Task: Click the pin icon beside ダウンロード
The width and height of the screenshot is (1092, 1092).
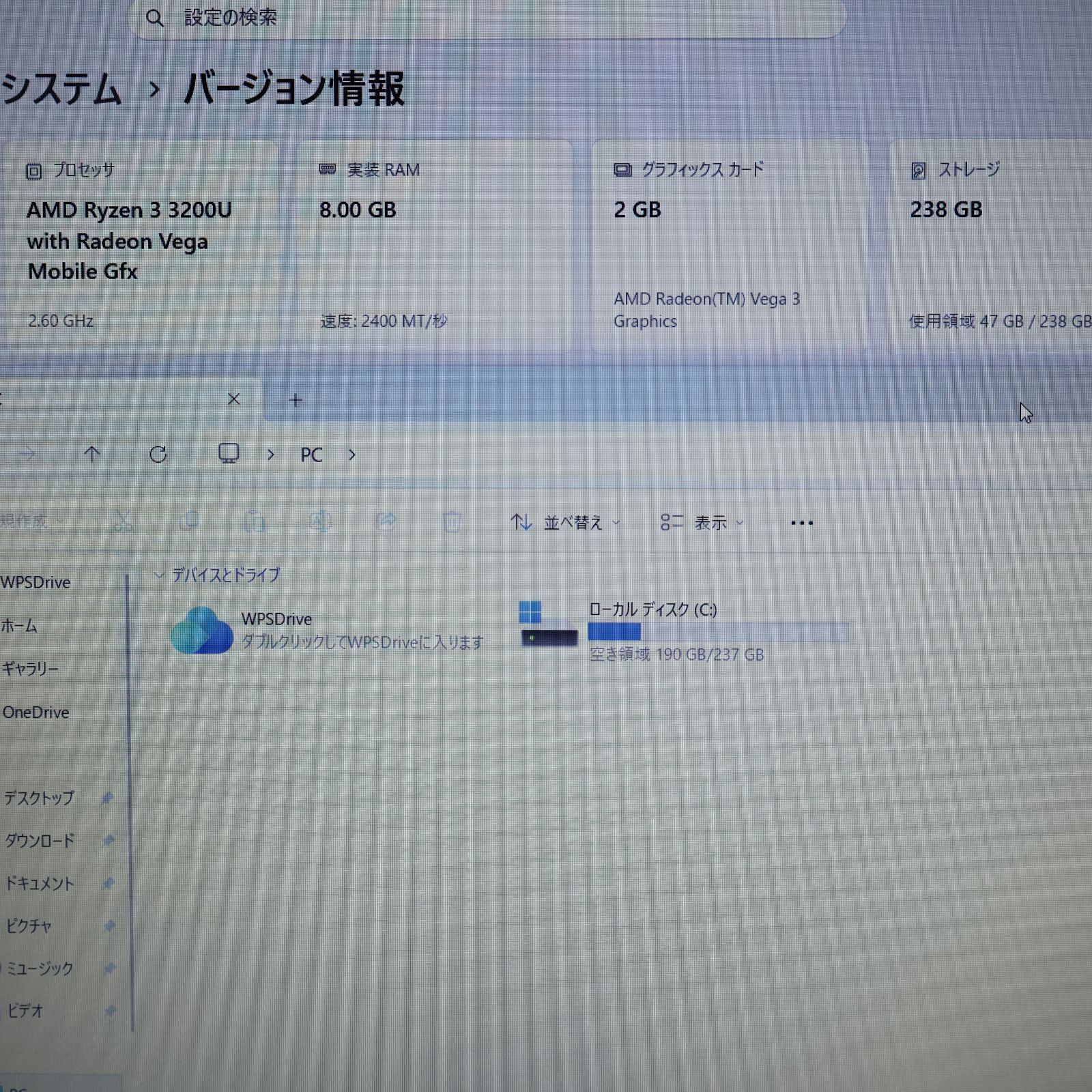Action: [x=108, y=840]
